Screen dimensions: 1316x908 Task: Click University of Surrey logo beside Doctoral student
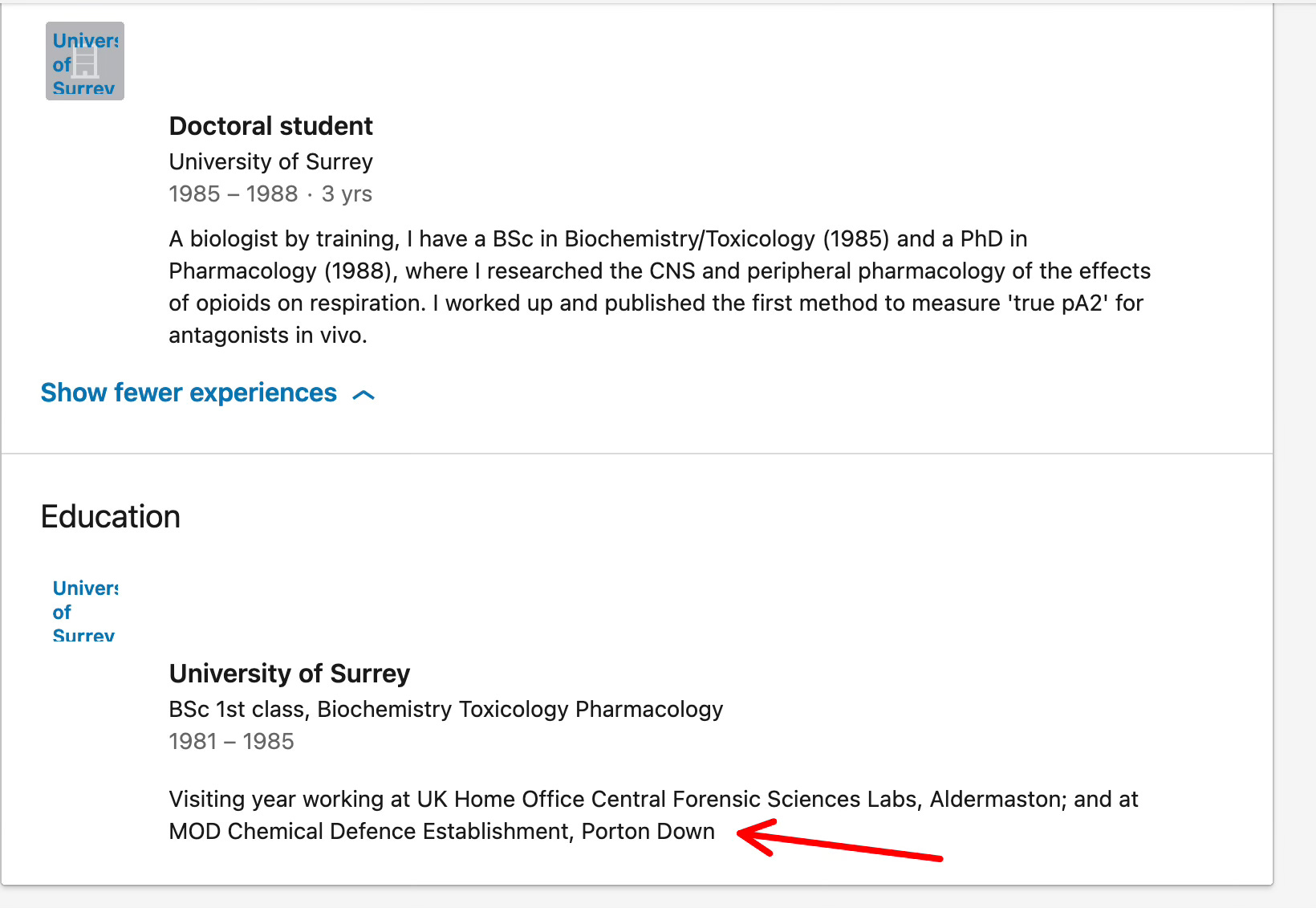85,61
